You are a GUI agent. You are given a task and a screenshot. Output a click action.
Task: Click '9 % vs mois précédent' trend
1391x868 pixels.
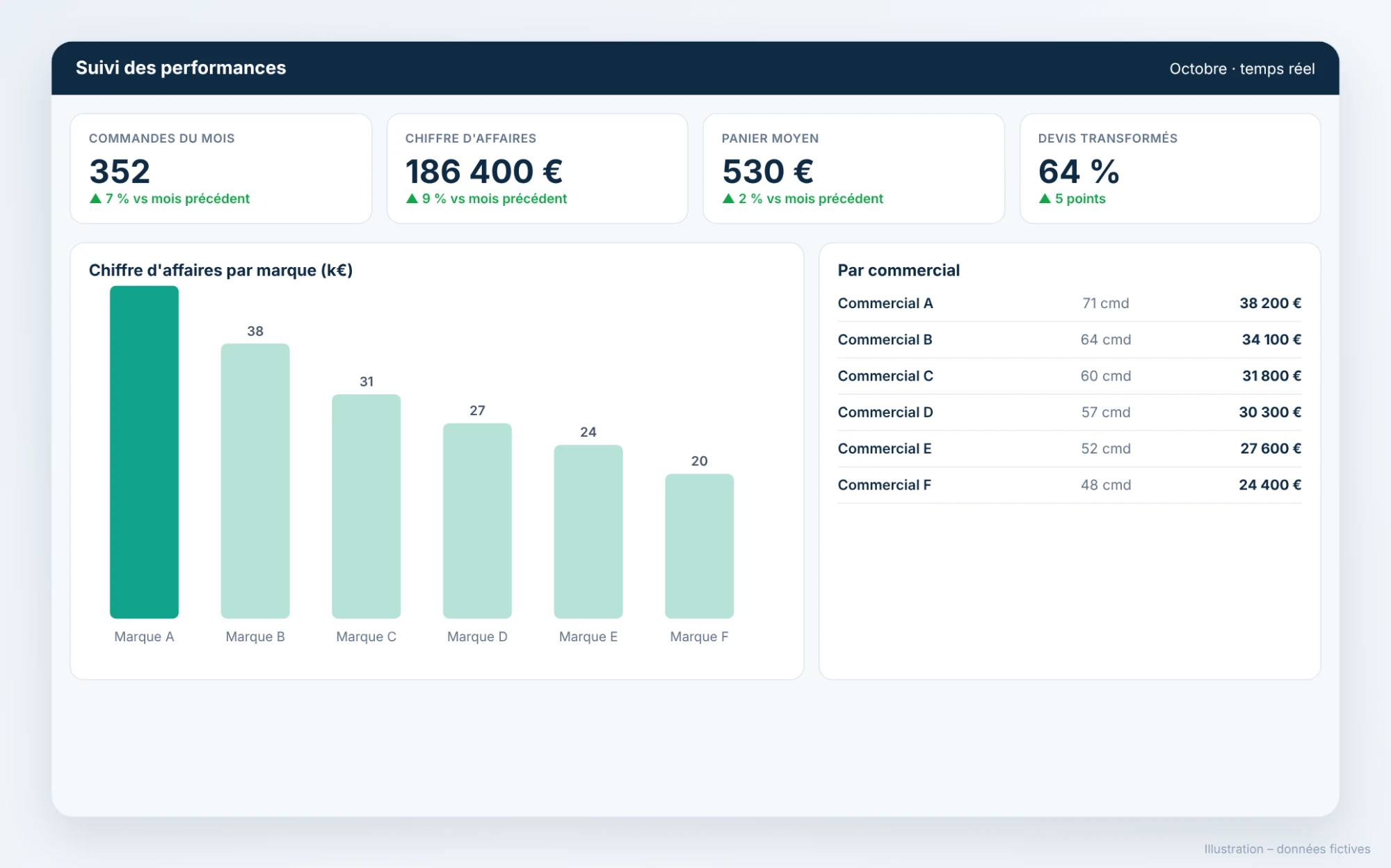(486, 199)
